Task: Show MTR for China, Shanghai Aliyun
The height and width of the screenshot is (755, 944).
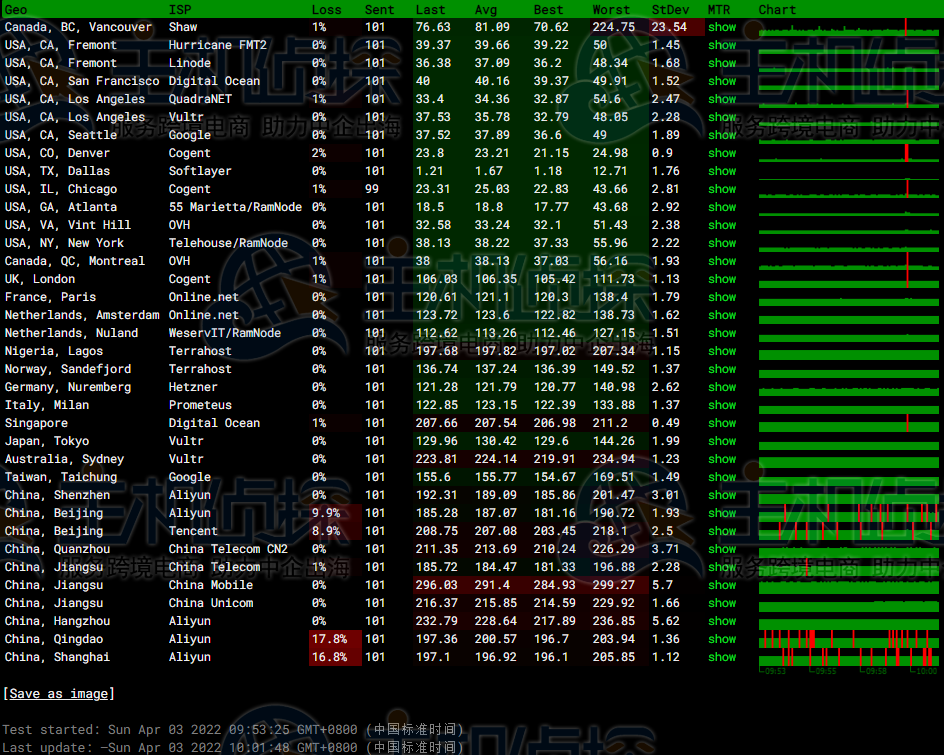Action: click(x=722, y=657)
